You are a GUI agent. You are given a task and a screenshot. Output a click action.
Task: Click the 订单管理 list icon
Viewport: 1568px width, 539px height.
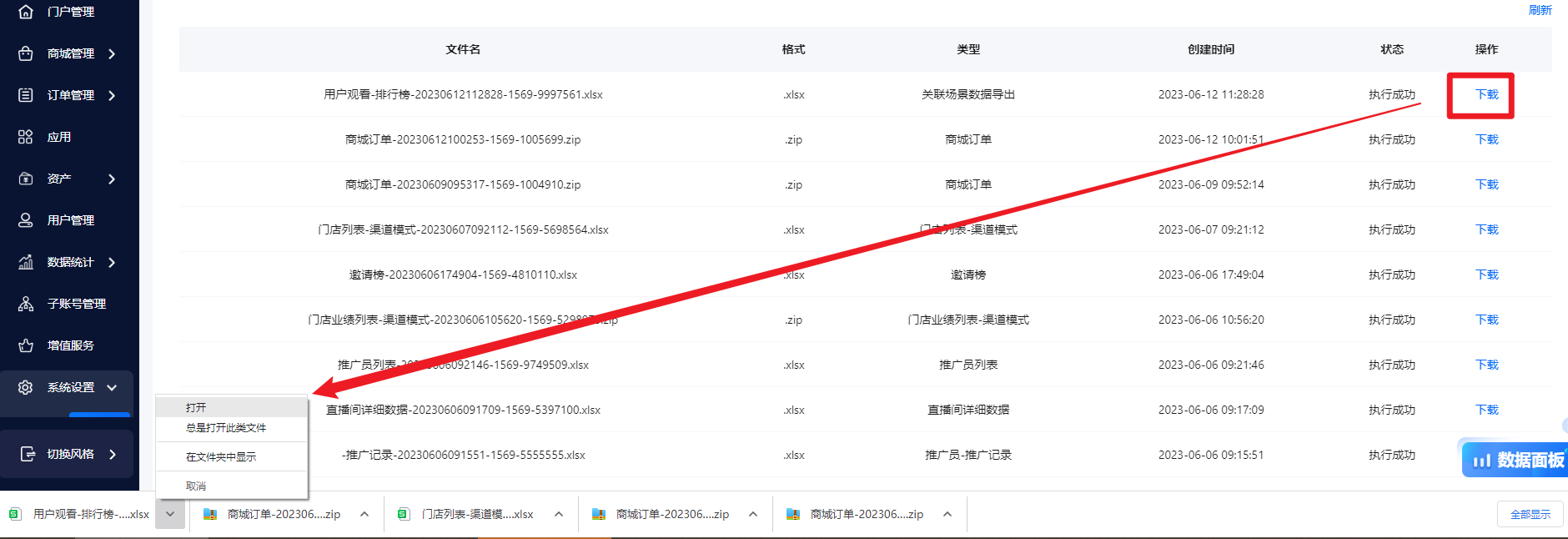[x=26, y=95]
